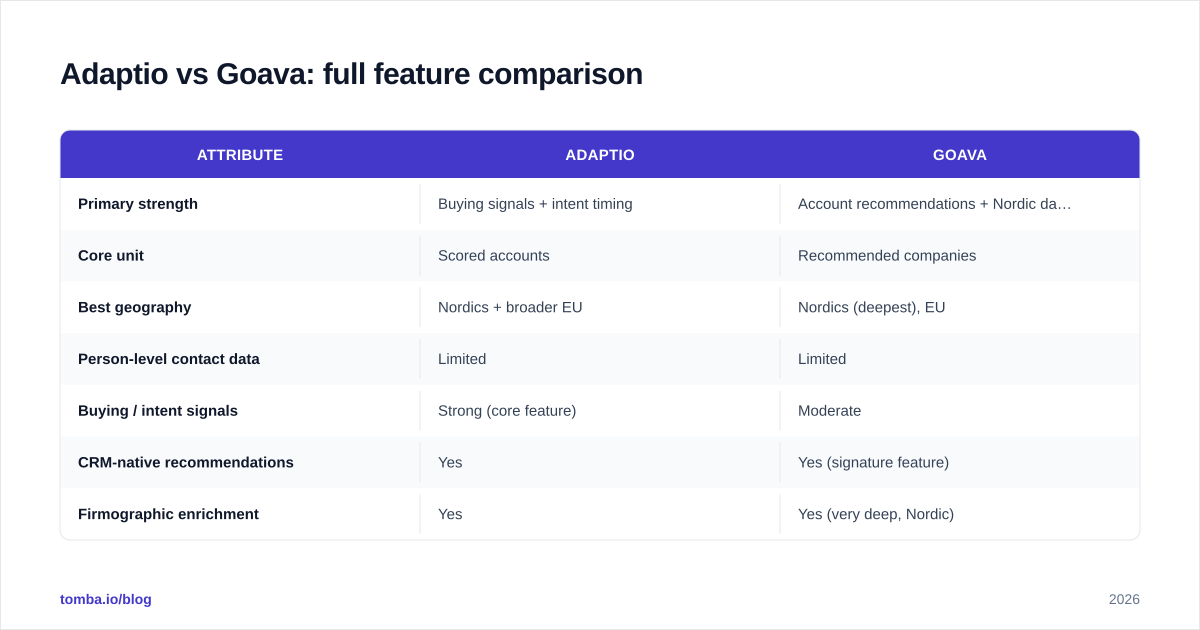Click the ATTRIBUTE column header

click(x=240, y=155)
